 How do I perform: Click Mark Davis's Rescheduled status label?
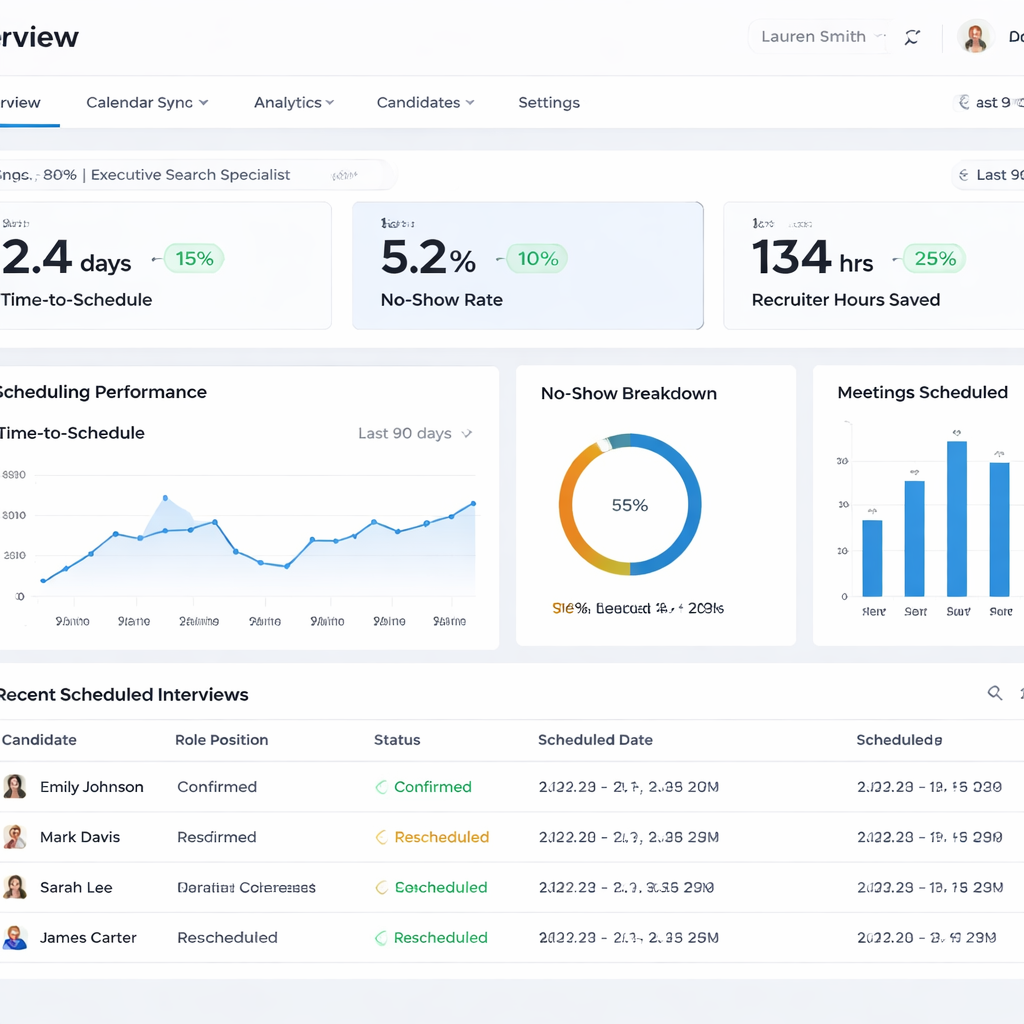(x=441, y=837)
